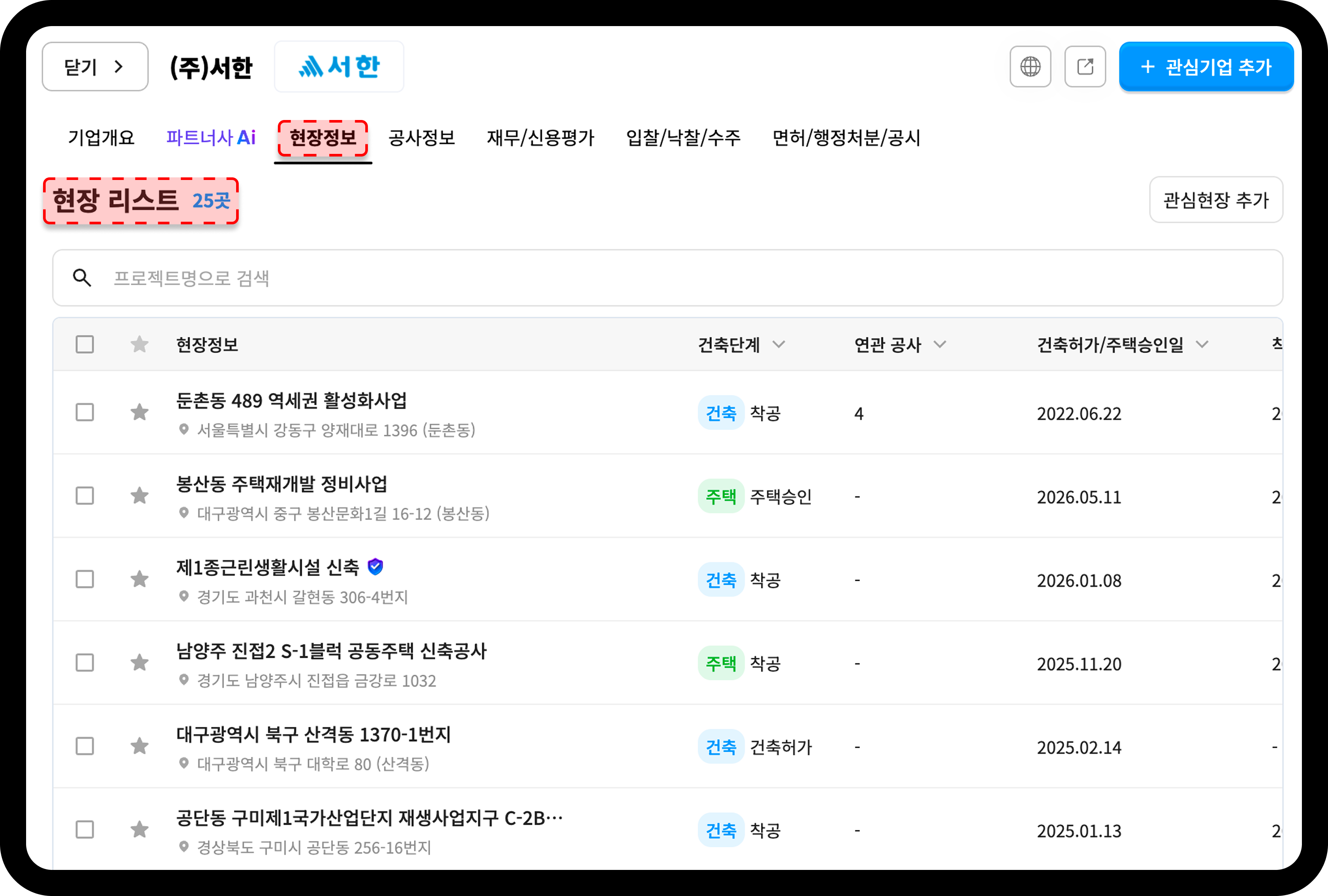
Task: Star the 공단동 구미제1국가산업단지 row
Action: 140,829
